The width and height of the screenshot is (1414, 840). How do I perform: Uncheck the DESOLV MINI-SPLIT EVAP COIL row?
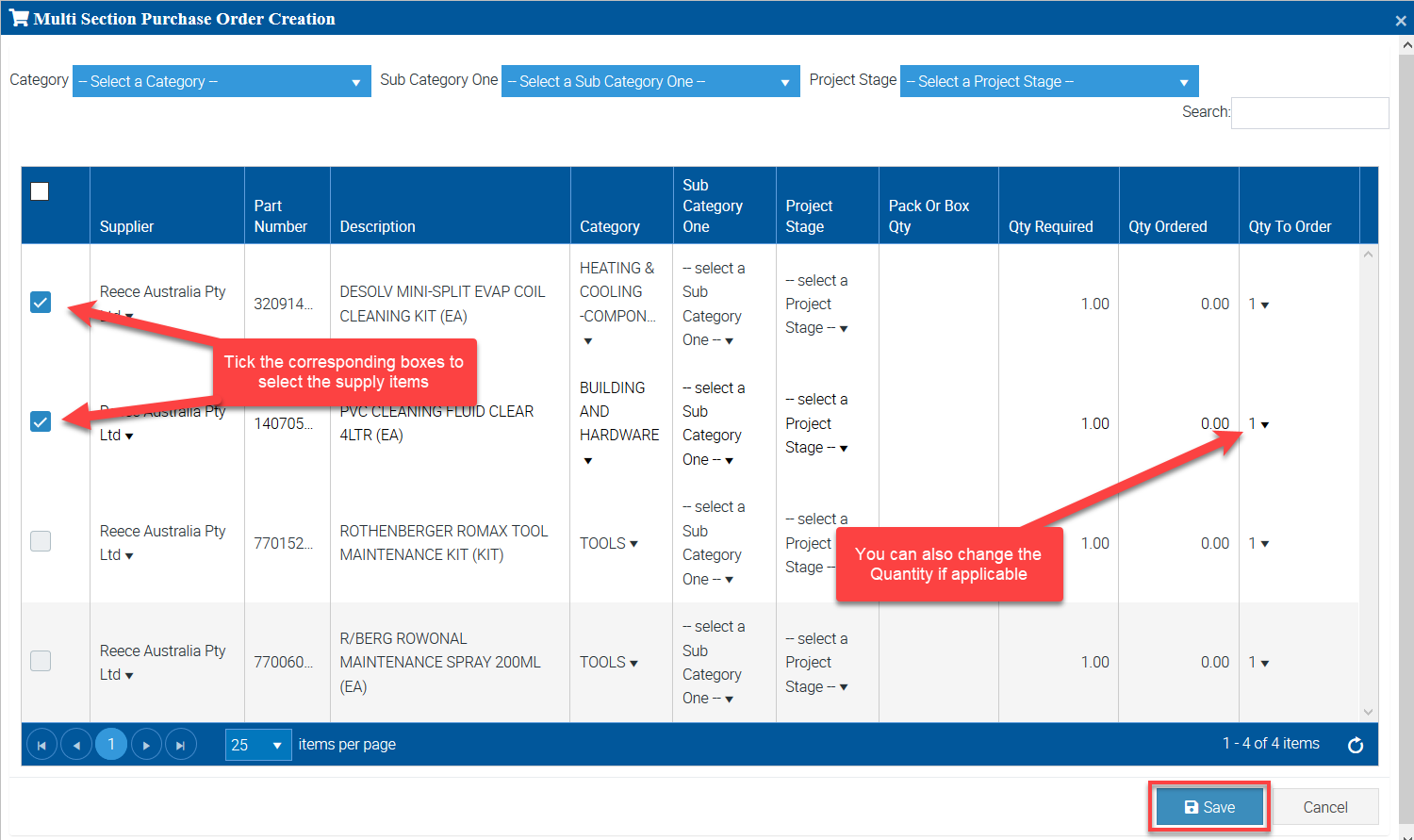tap(41, 303)
